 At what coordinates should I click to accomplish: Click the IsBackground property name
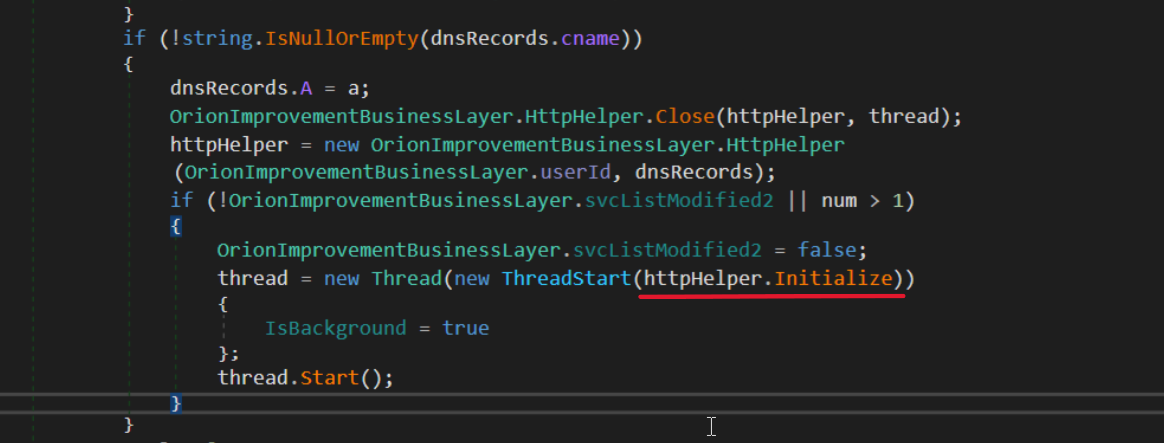pyautogui.click(x=335, y=328)
